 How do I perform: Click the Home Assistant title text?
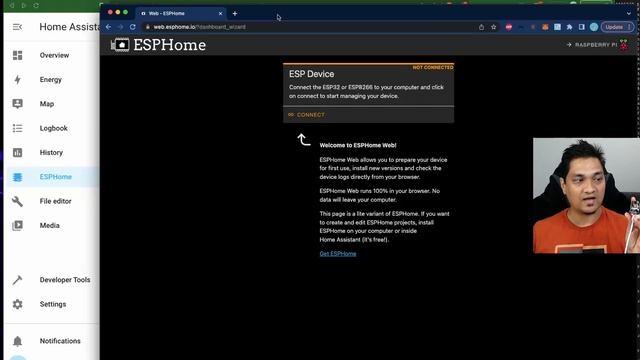[69, 27]
